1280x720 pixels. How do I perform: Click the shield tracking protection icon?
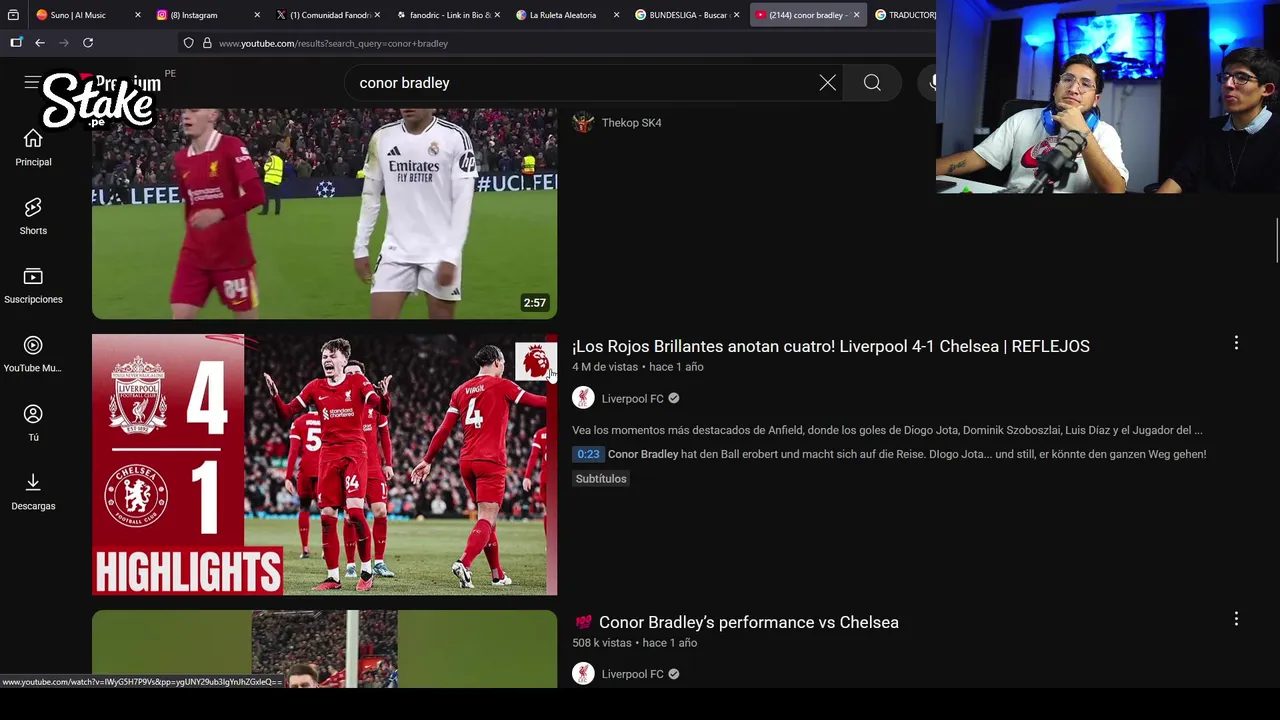pos(188,43)
